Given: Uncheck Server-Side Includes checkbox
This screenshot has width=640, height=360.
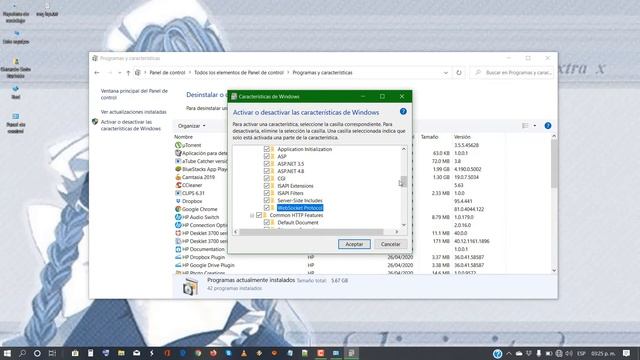Looking at the screenshot, I should [x=267, y=200].
